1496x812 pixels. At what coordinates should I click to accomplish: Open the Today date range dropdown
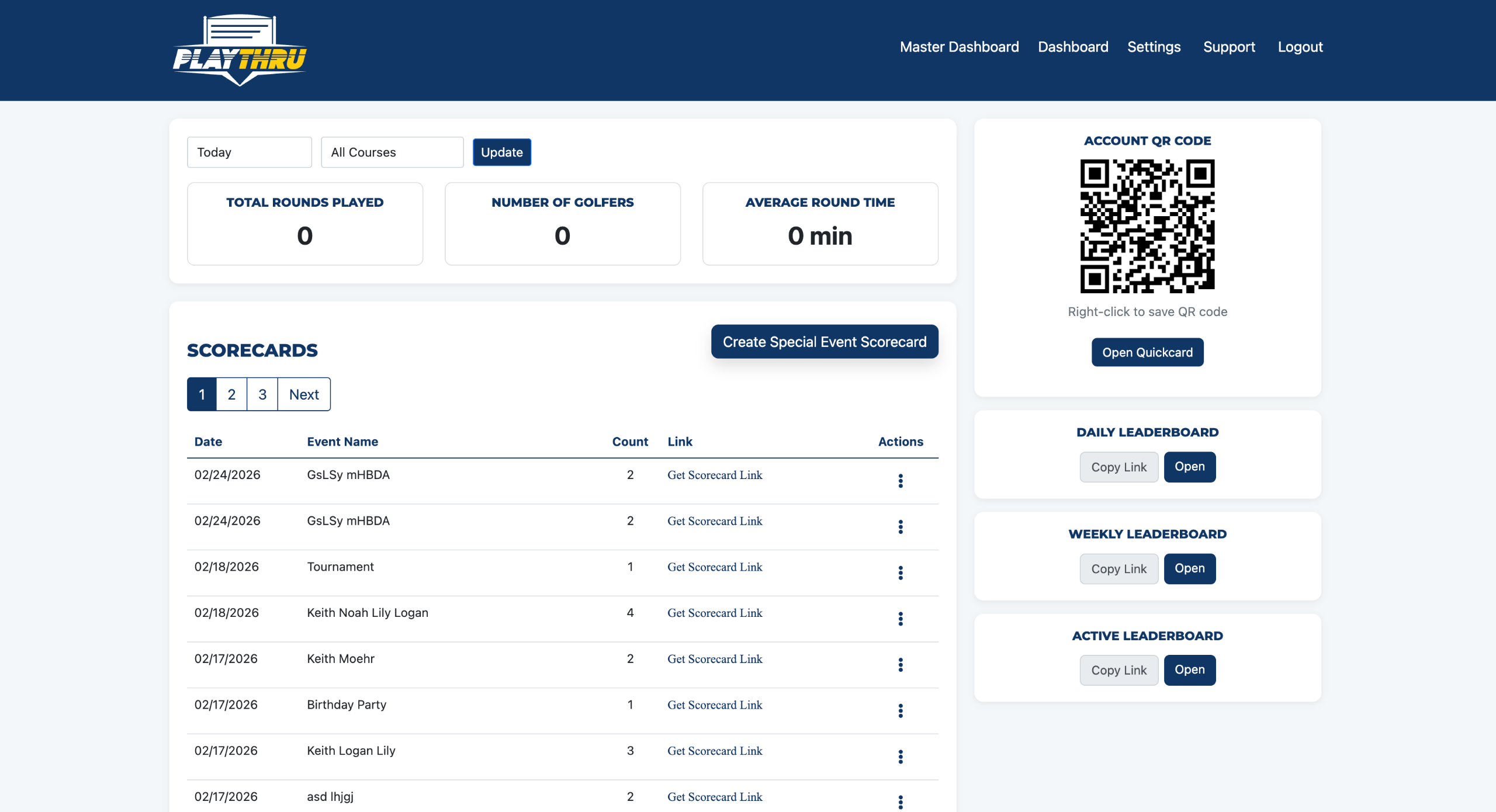pos(250,152)
